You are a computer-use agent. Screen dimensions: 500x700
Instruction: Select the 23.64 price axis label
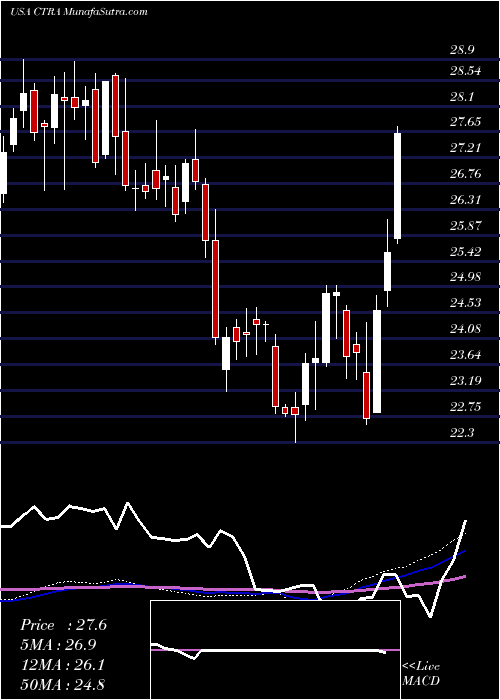(x=467, y=355)
